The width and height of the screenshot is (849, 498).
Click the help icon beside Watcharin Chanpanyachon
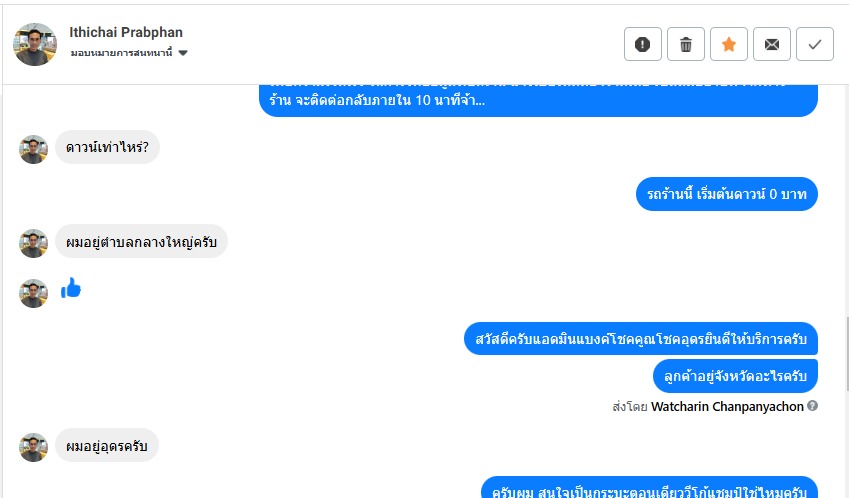tap(812, 405)
